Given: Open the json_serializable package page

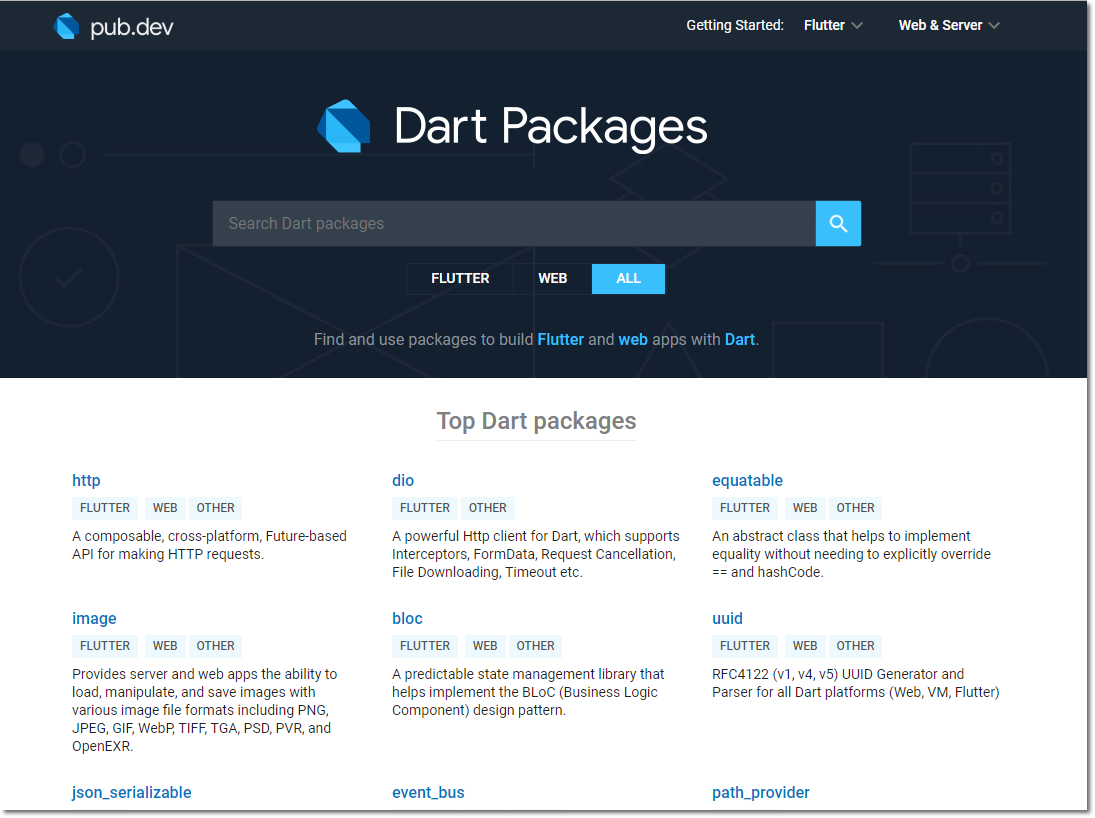Looking at the screenshot, I should (131, 793).
